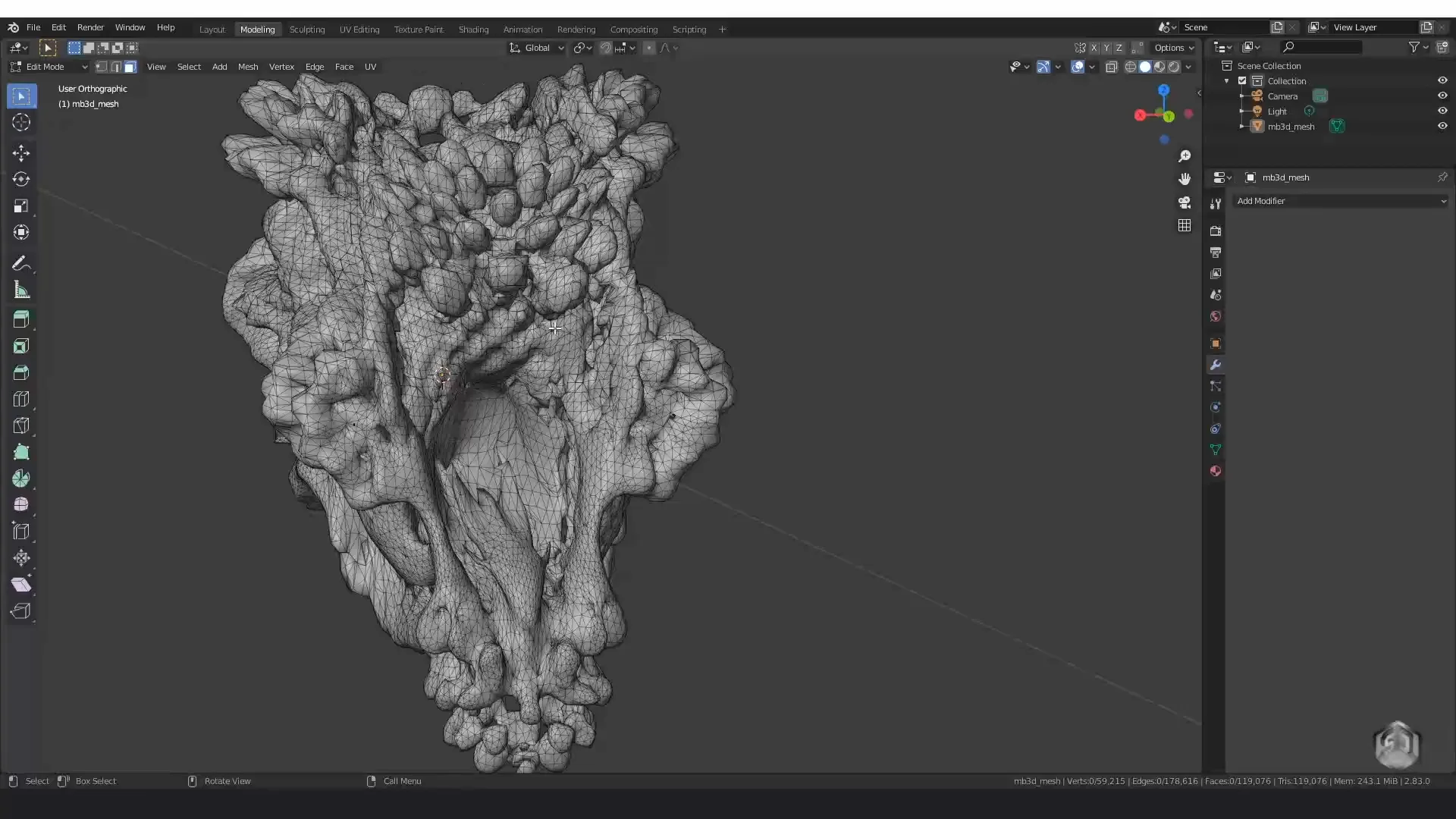Open the World properties tab
Image resolution: width=1456 pixels, height=819 pixels.
click(1216, 316)
